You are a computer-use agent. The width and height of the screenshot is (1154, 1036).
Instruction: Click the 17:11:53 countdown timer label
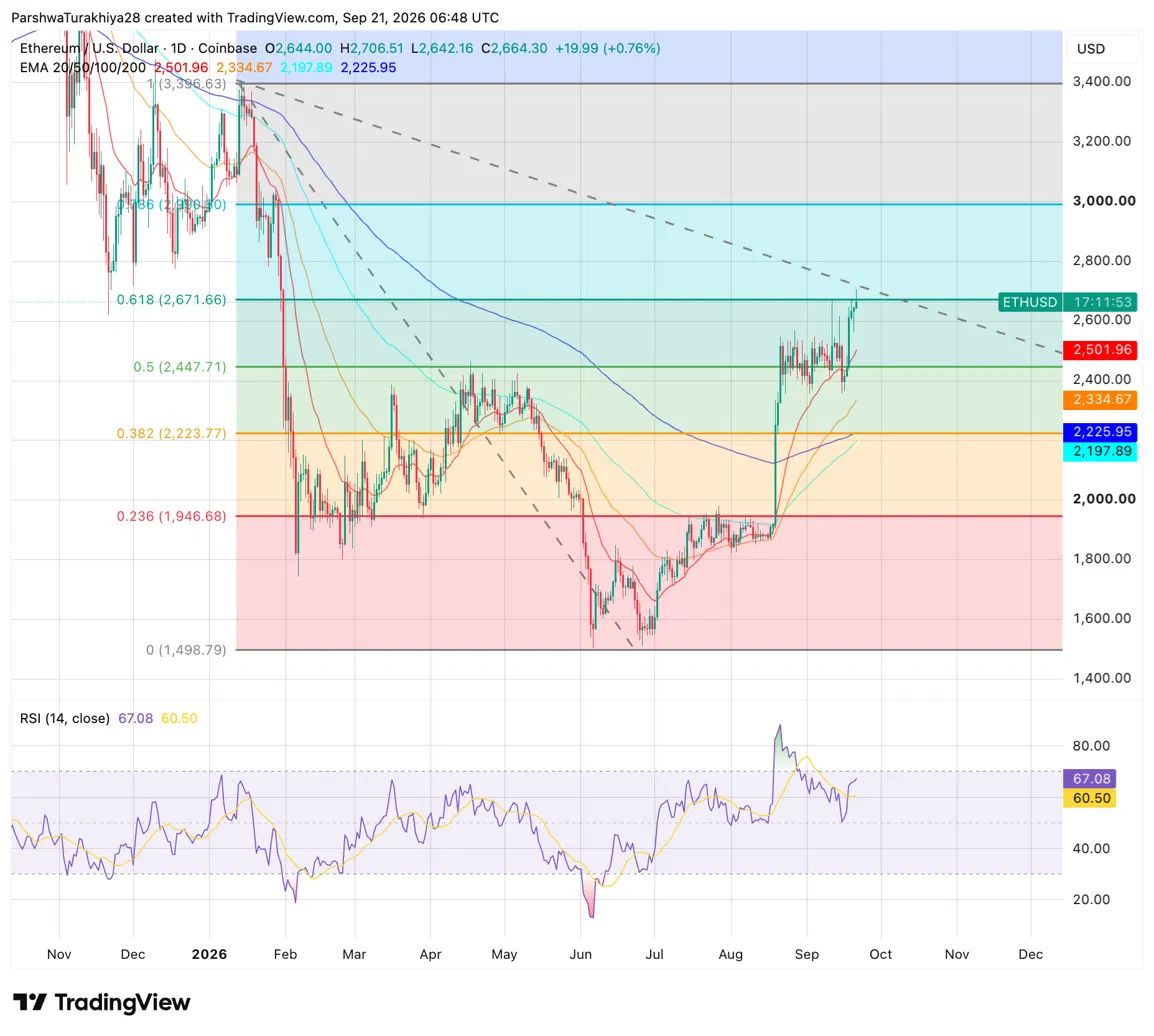click(1101, 302)
